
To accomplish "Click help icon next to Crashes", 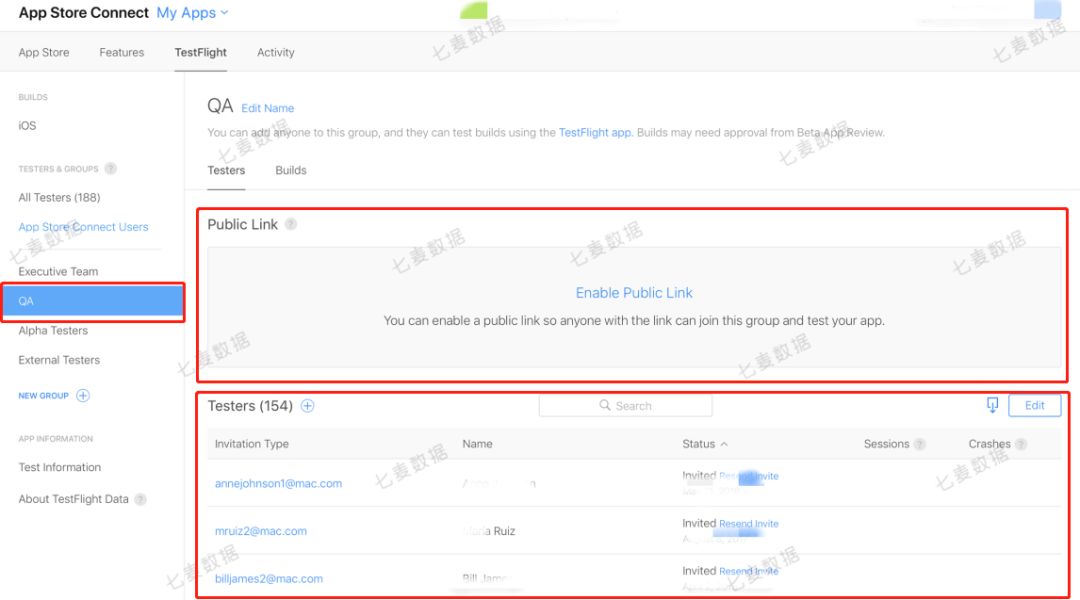I will (x=1021, y=444).
